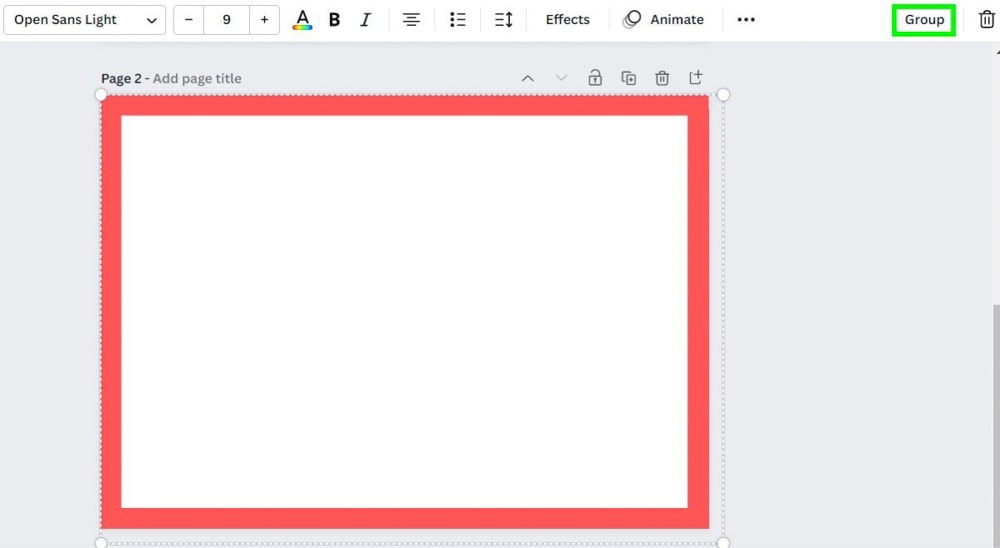
Task: Add a new page after Page 2
Action: coord(696,78)
